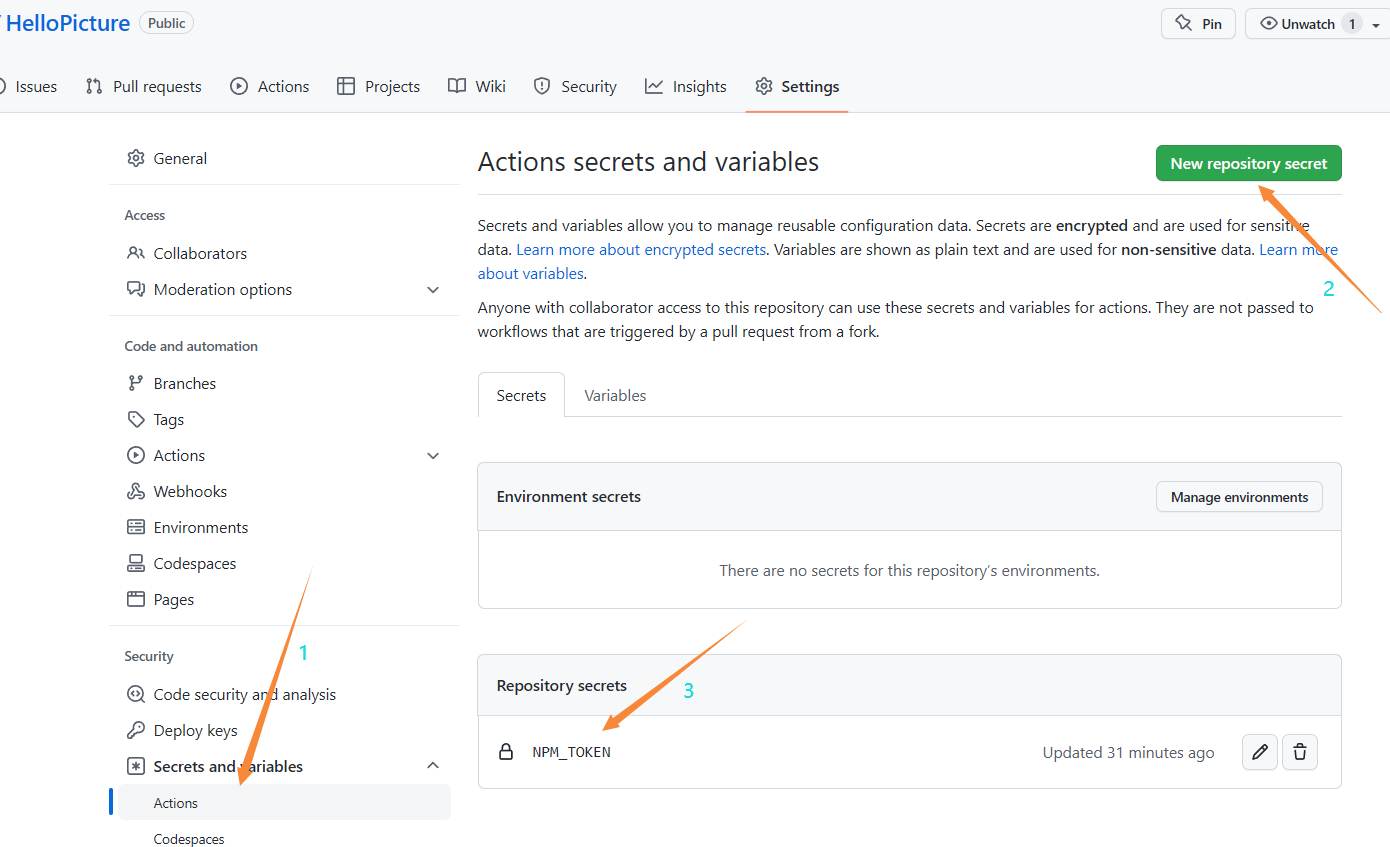Click the pencil edit icon for NPM_TOKEN

(1259, 752)
